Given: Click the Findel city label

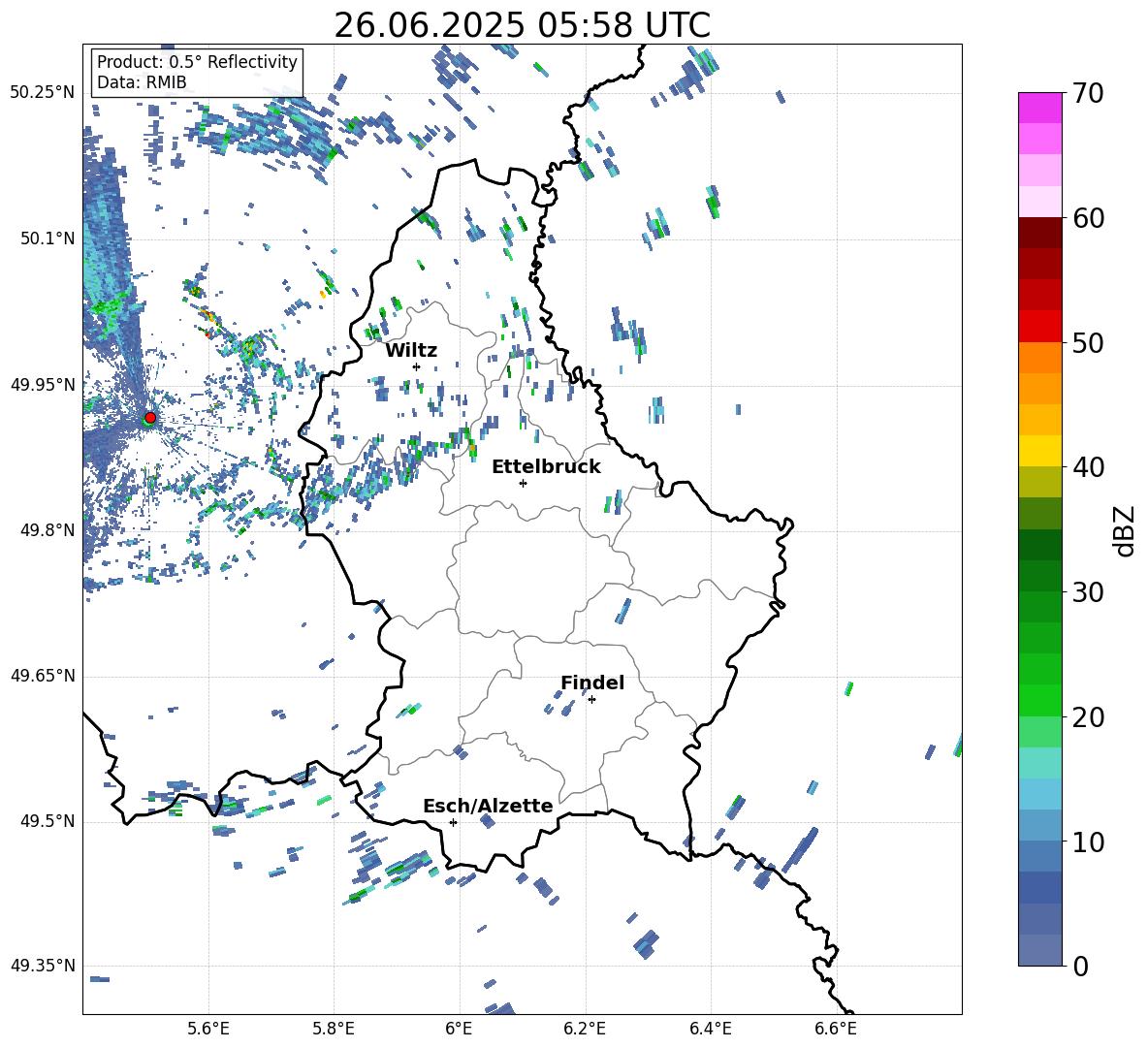Looking at the screenshot, I should (x=592, y=683).
